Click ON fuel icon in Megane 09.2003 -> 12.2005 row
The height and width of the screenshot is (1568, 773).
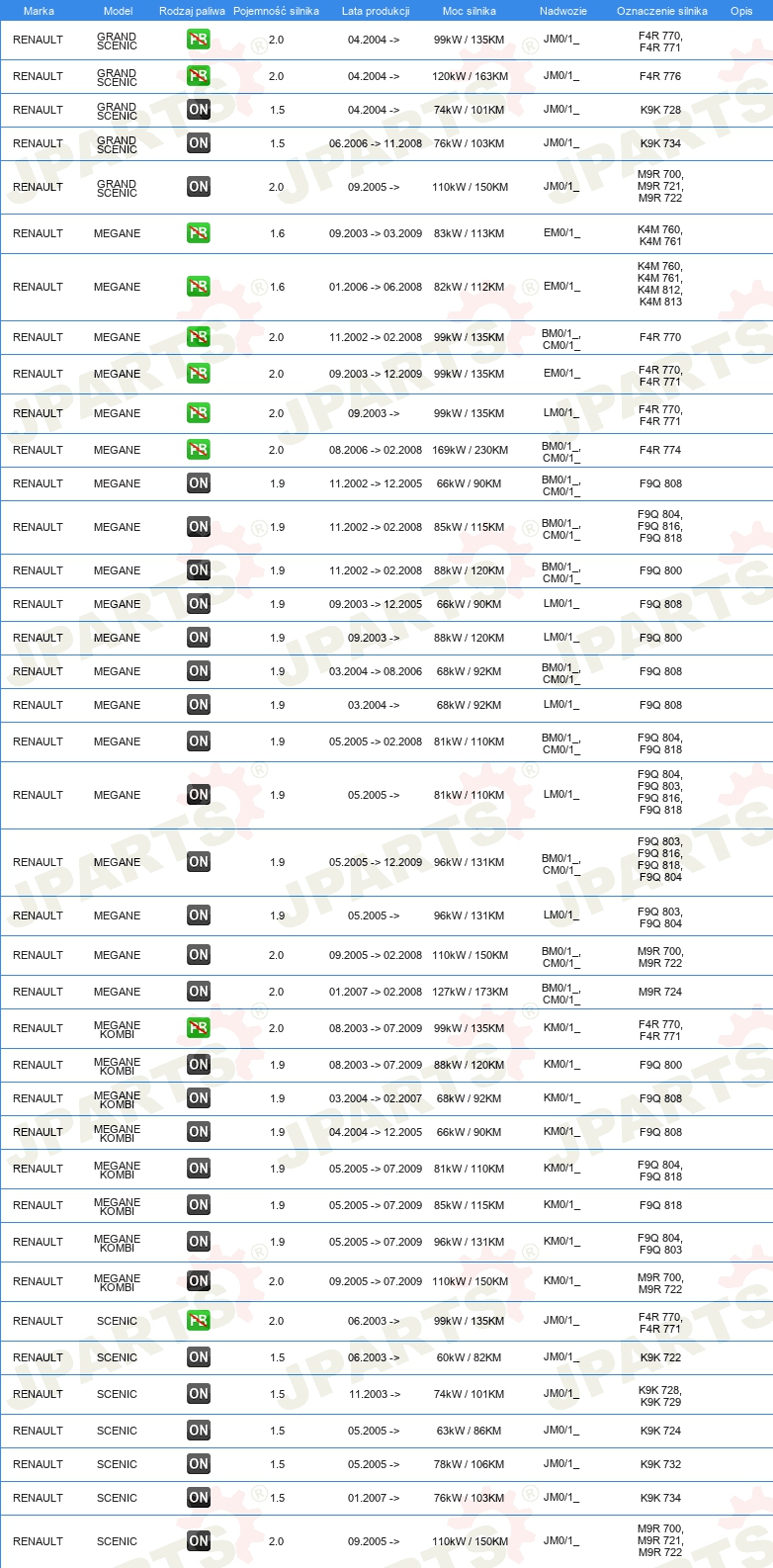(x=198, y=604)
